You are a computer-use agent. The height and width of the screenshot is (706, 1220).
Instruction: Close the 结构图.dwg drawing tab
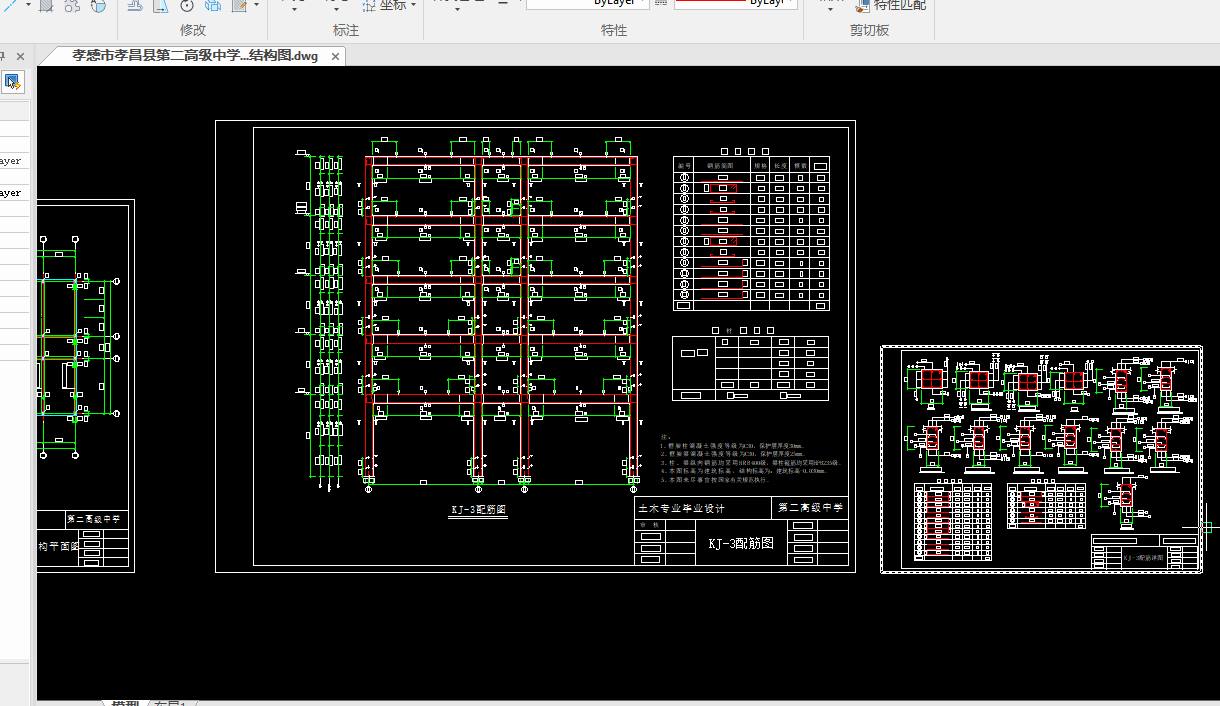click(x=336, y=56)
